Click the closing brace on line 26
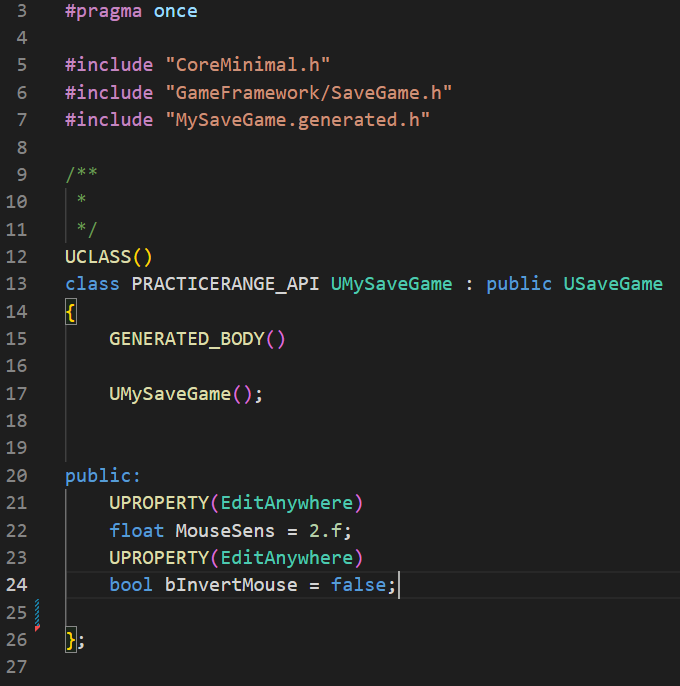Image resolution: width=680 pixels, height=686 pixels. 71,640
